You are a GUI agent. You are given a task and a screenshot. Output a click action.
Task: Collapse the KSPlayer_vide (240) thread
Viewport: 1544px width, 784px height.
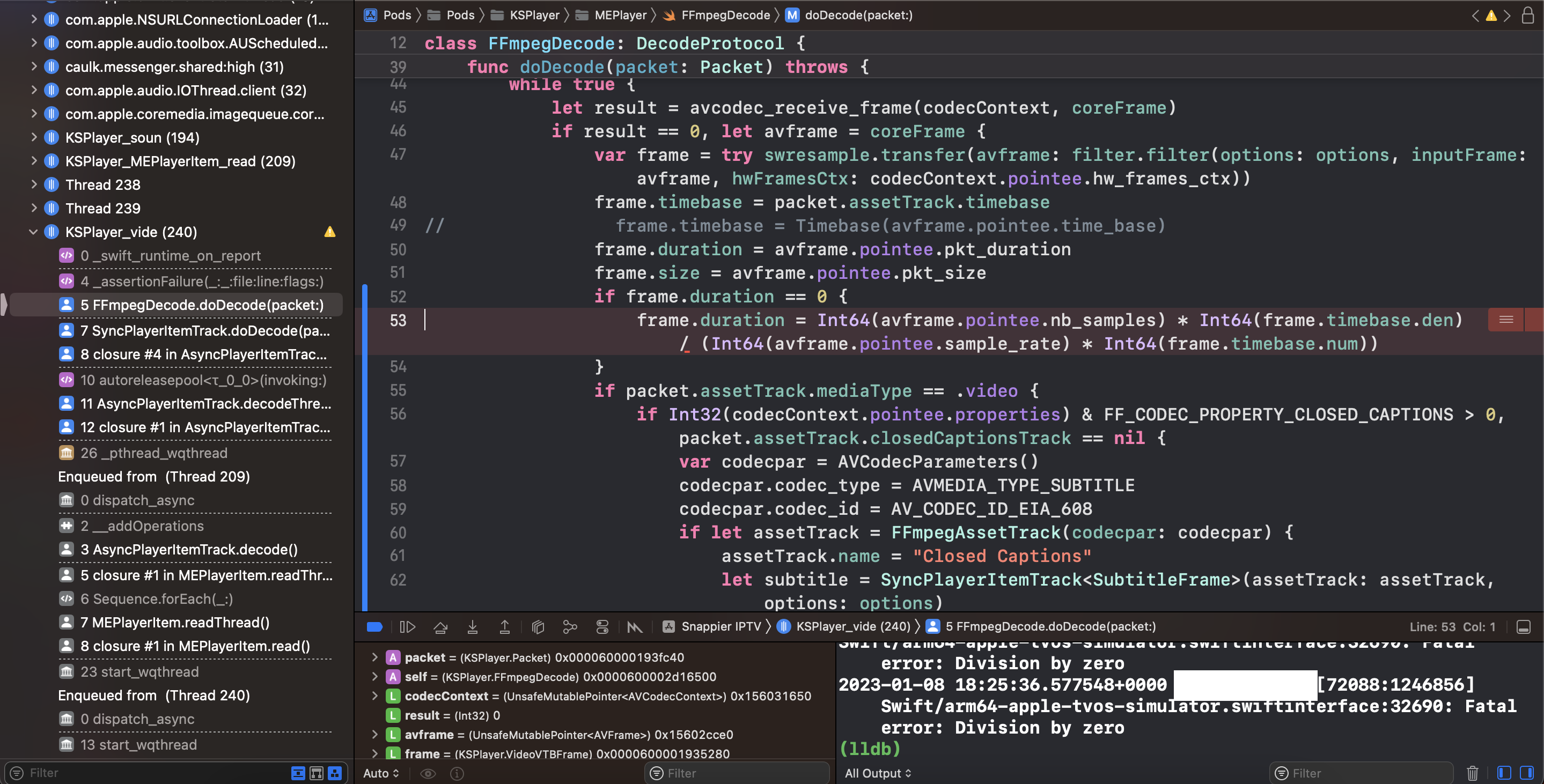click(x=34, y=232)
